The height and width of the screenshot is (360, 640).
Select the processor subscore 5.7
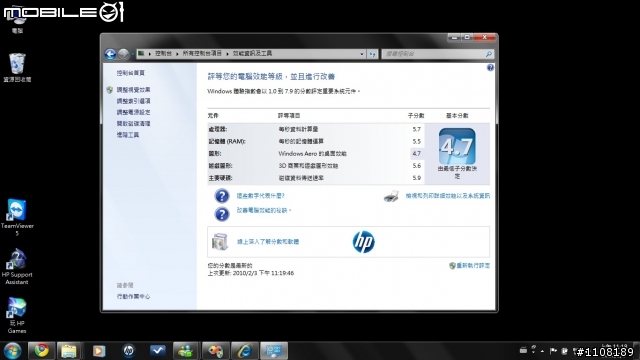tap(416, 129)
